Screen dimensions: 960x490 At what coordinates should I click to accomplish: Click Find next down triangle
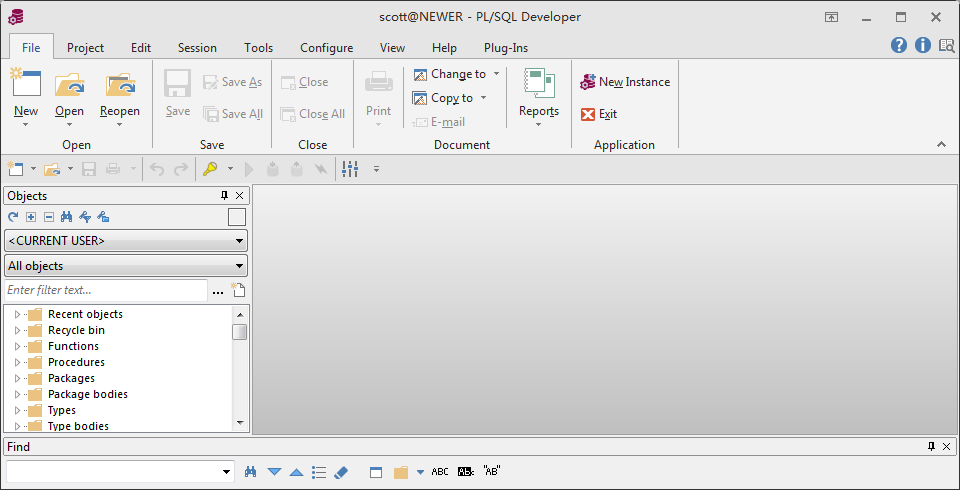point(274,472)
